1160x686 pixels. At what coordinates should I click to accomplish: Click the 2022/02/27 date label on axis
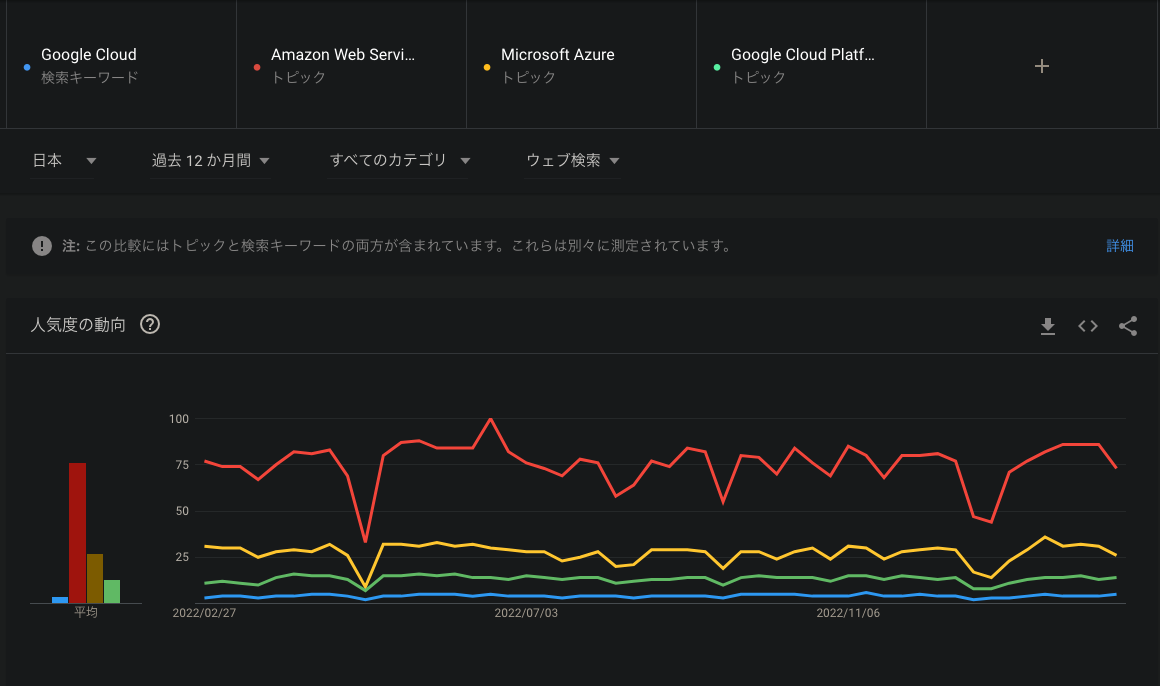pyautogui.click(x=204, y=613)
